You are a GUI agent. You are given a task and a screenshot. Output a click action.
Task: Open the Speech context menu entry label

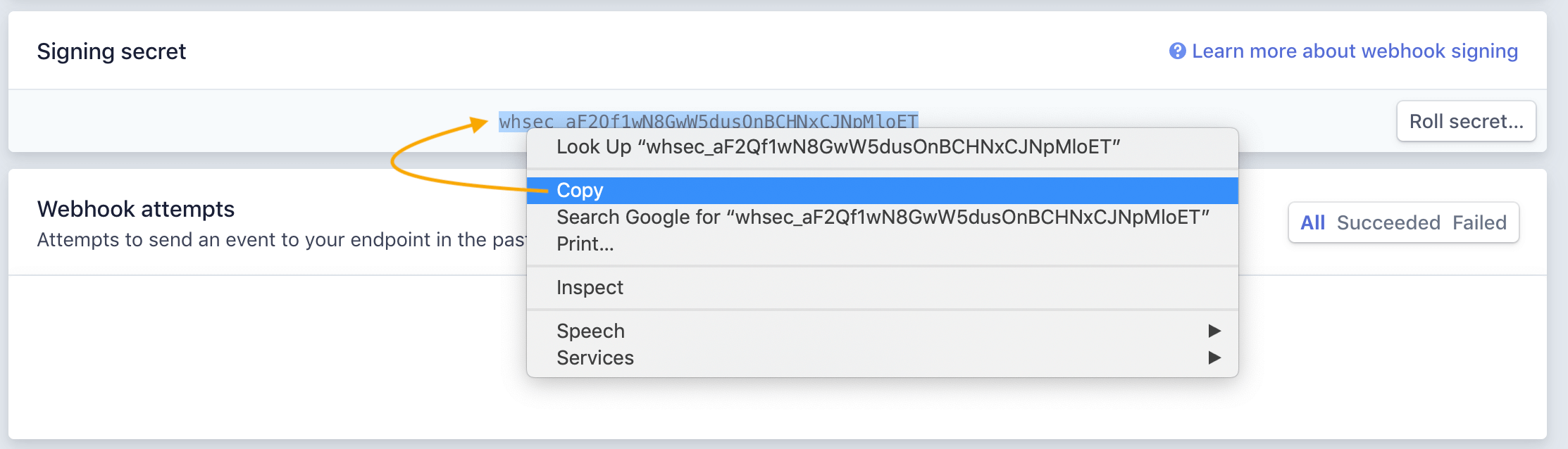tap(590, 331)
